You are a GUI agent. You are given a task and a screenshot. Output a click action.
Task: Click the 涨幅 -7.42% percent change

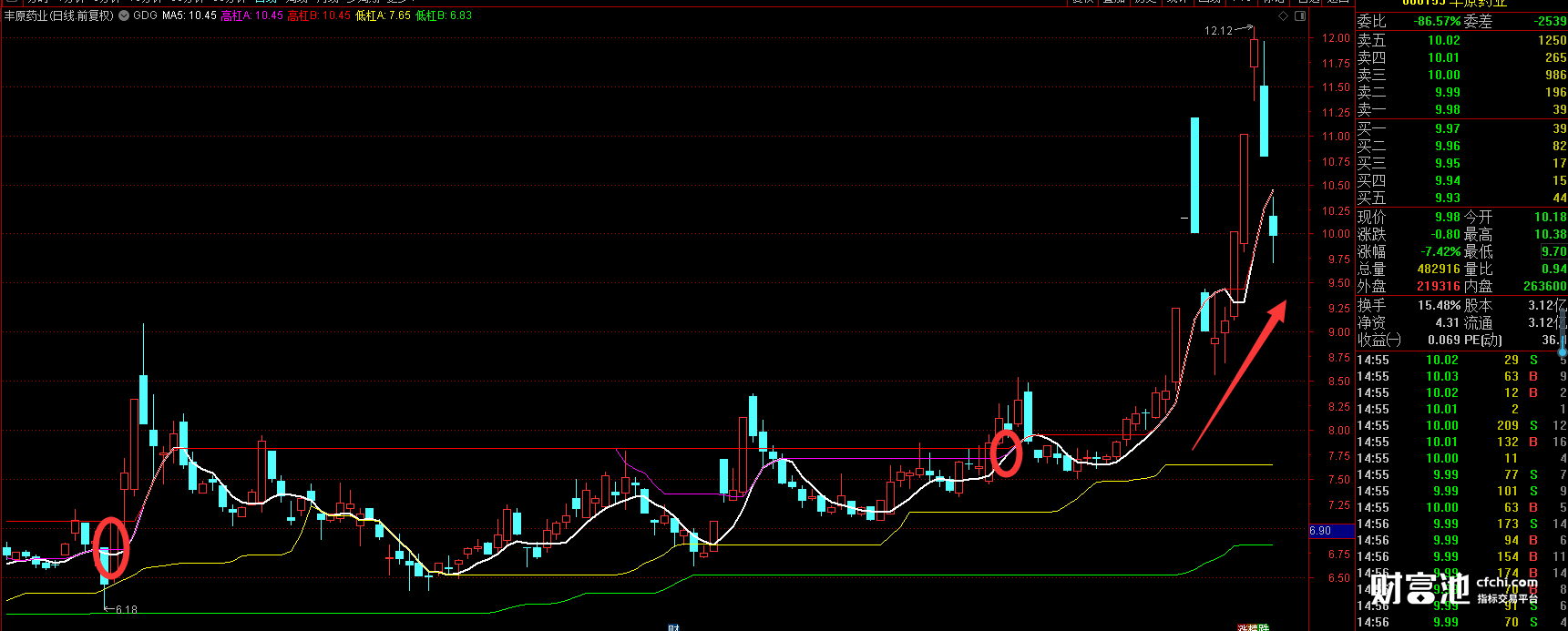click(x=1440, y=251)
